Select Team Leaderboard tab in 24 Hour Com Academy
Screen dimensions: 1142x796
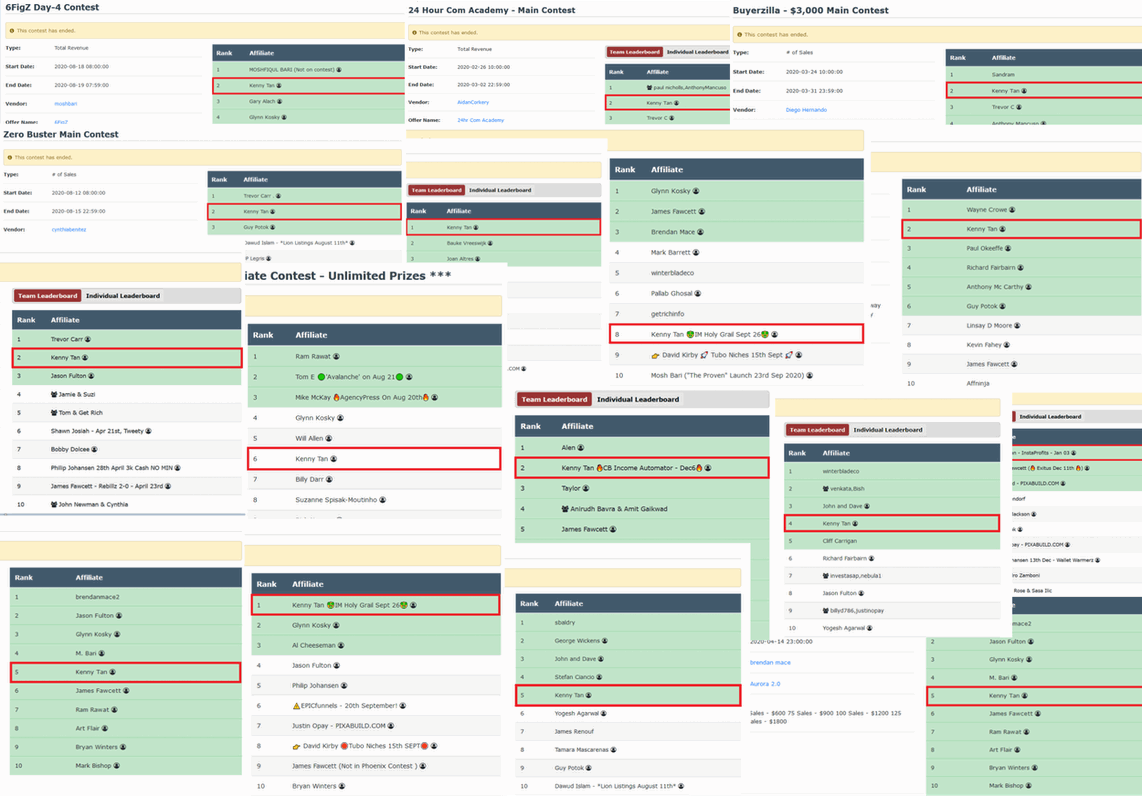pos(634,52)
